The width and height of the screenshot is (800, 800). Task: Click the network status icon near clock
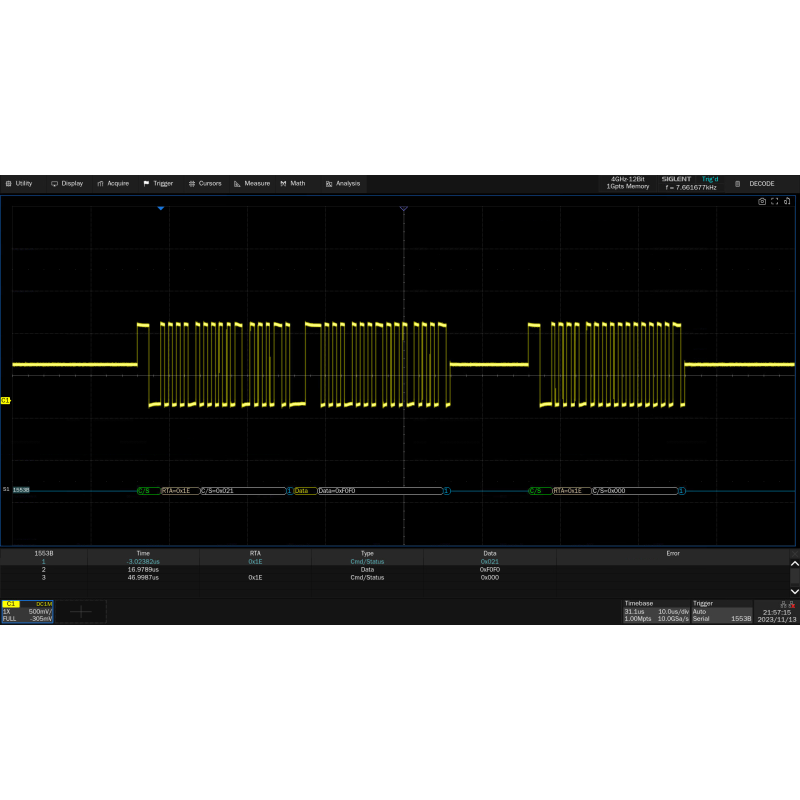tap(783, 604)
